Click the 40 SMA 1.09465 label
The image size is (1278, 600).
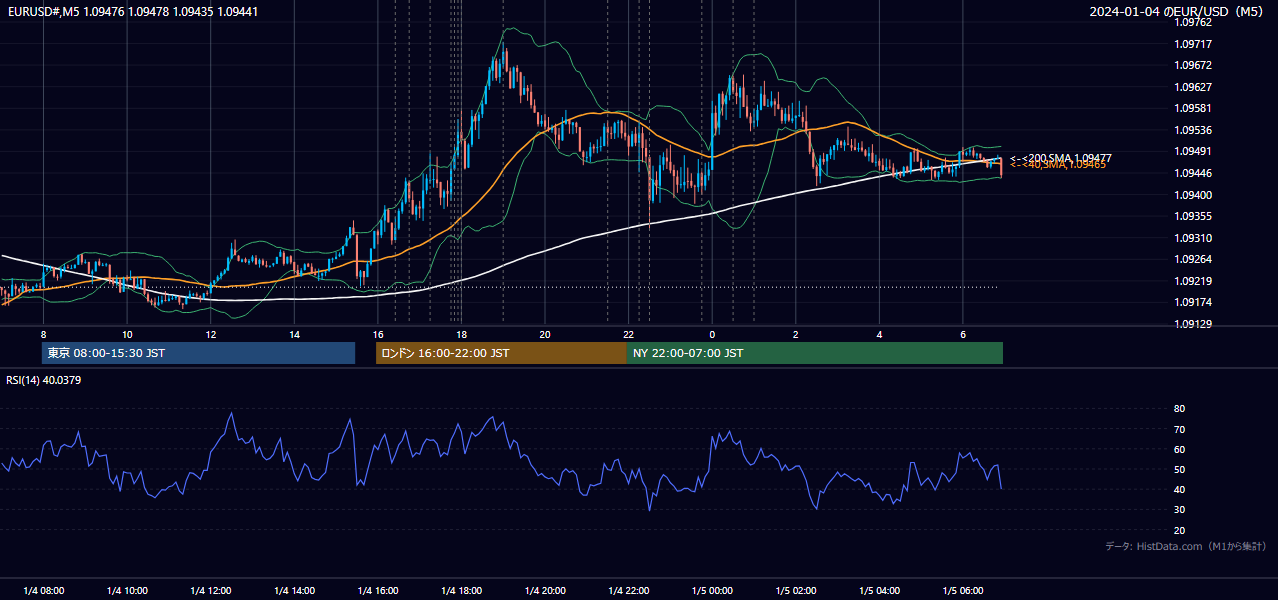coord(1058,165)
